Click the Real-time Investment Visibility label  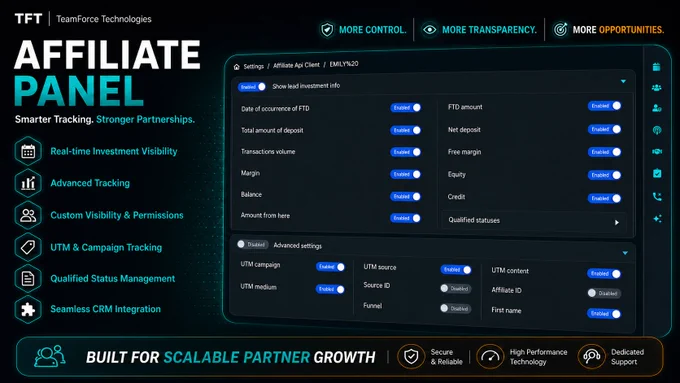114,151
